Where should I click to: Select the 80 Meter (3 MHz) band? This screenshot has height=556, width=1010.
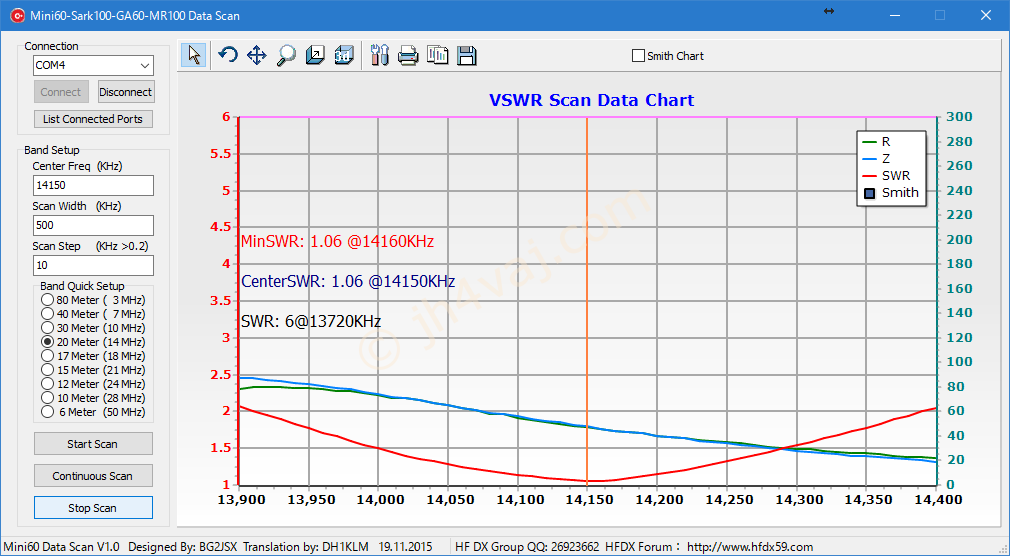pyautogui.click(x=47, y=300)
